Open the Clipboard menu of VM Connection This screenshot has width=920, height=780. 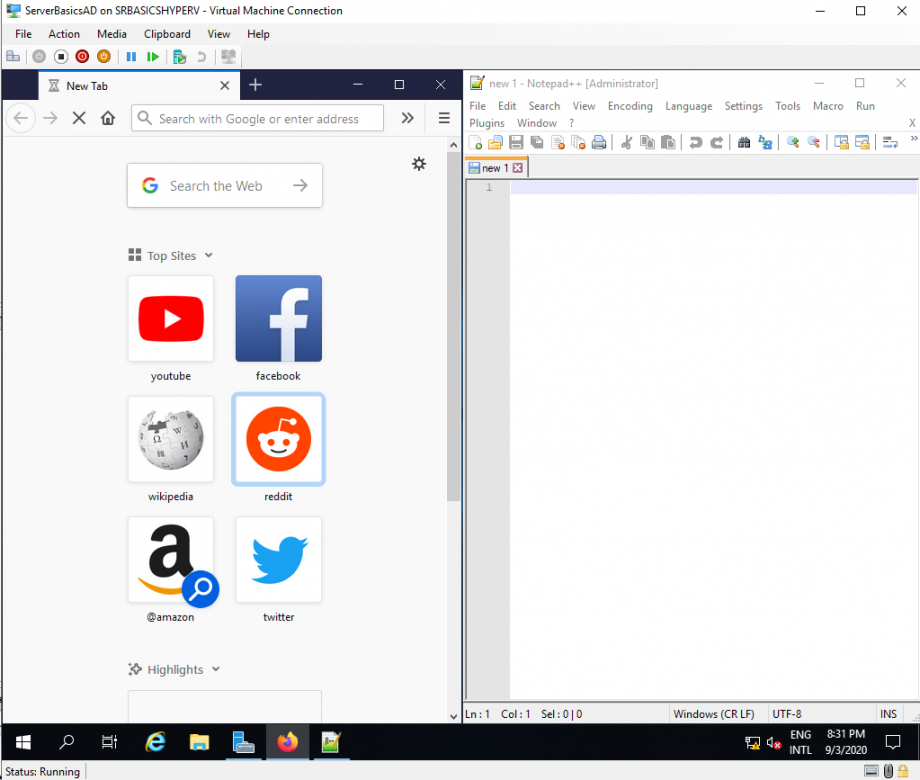[x=167, y=34]
